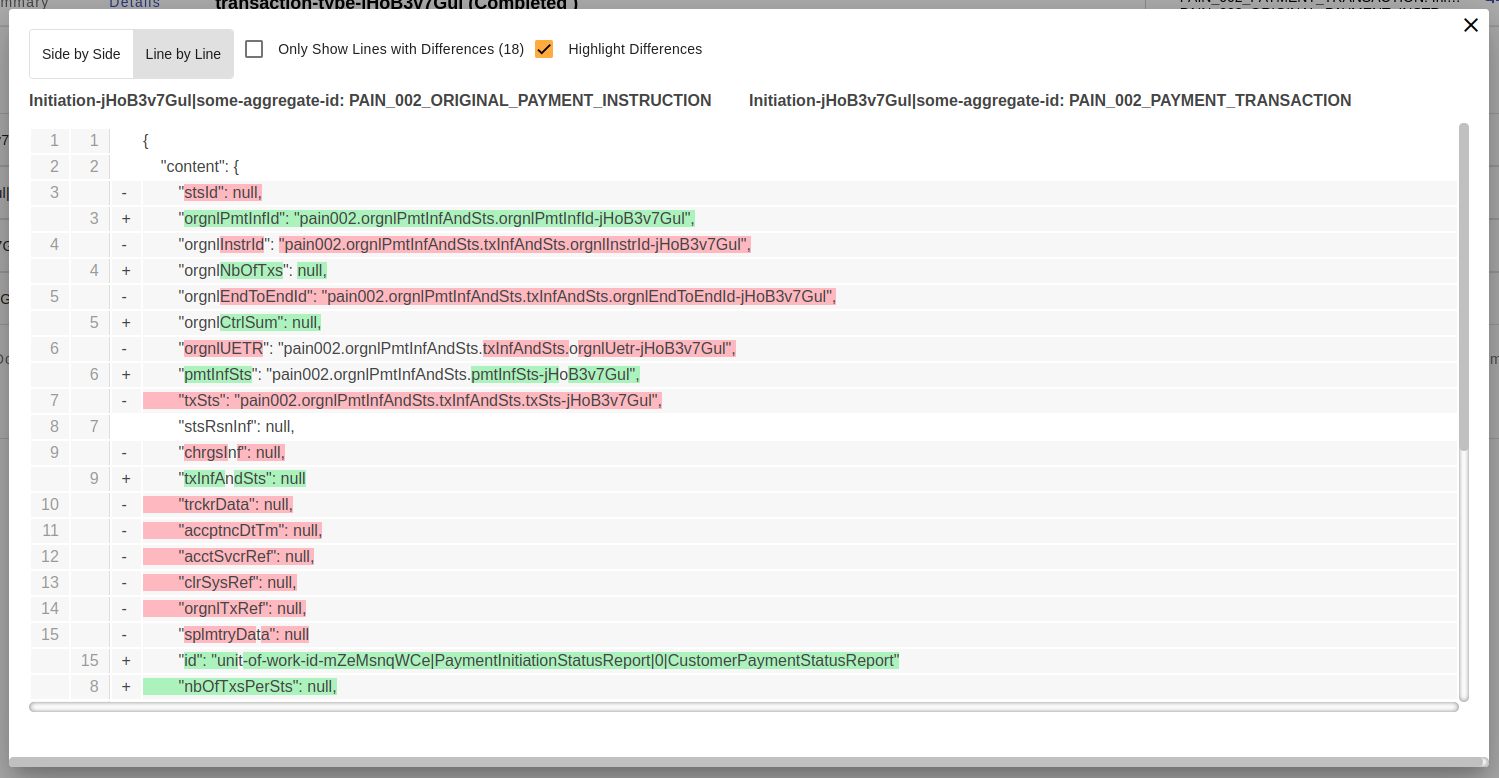Click the minus marker on the txSts line
Screen dimensions: 1499x778
(x=124, y=400)
